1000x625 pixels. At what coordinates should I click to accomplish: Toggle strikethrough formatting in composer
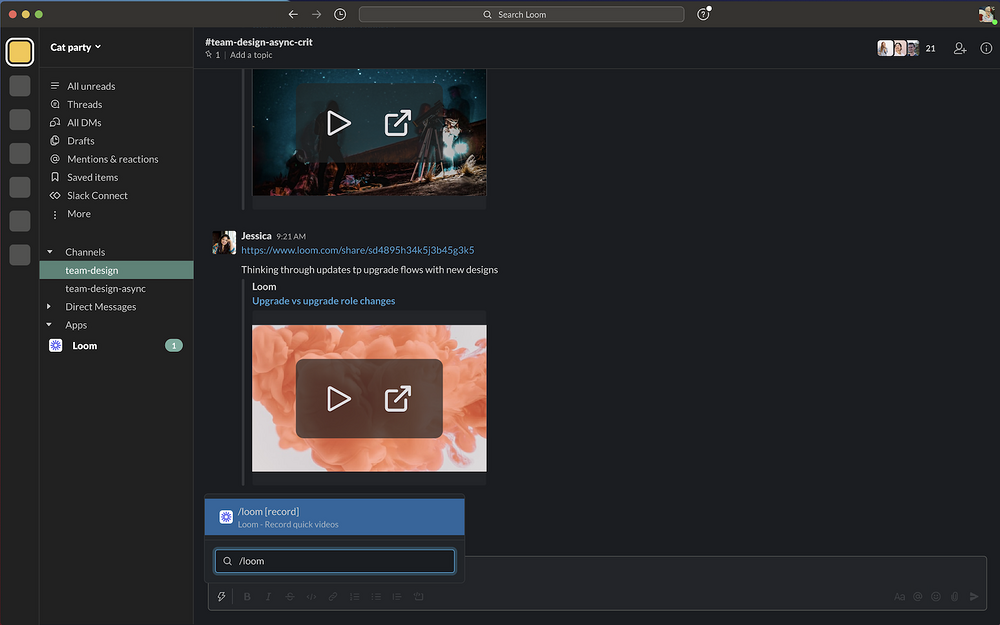coord(290,597)
